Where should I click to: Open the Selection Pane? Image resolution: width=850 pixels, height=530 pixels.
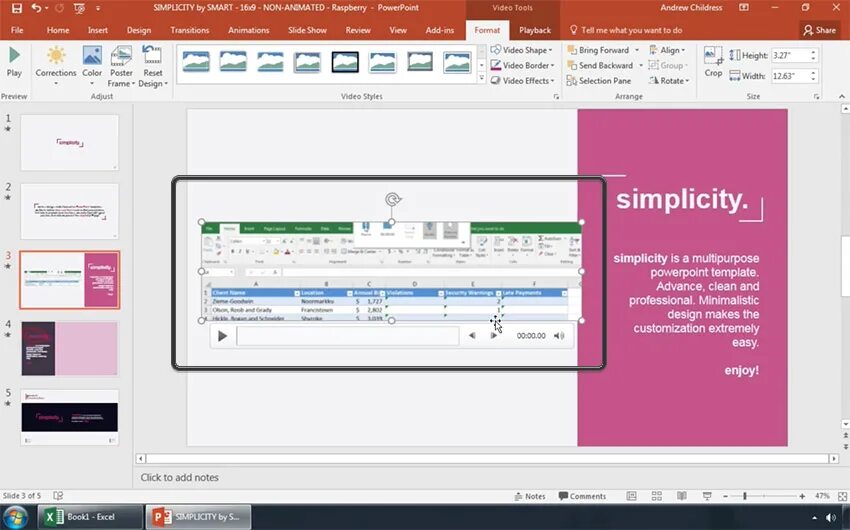pos(598,80)
